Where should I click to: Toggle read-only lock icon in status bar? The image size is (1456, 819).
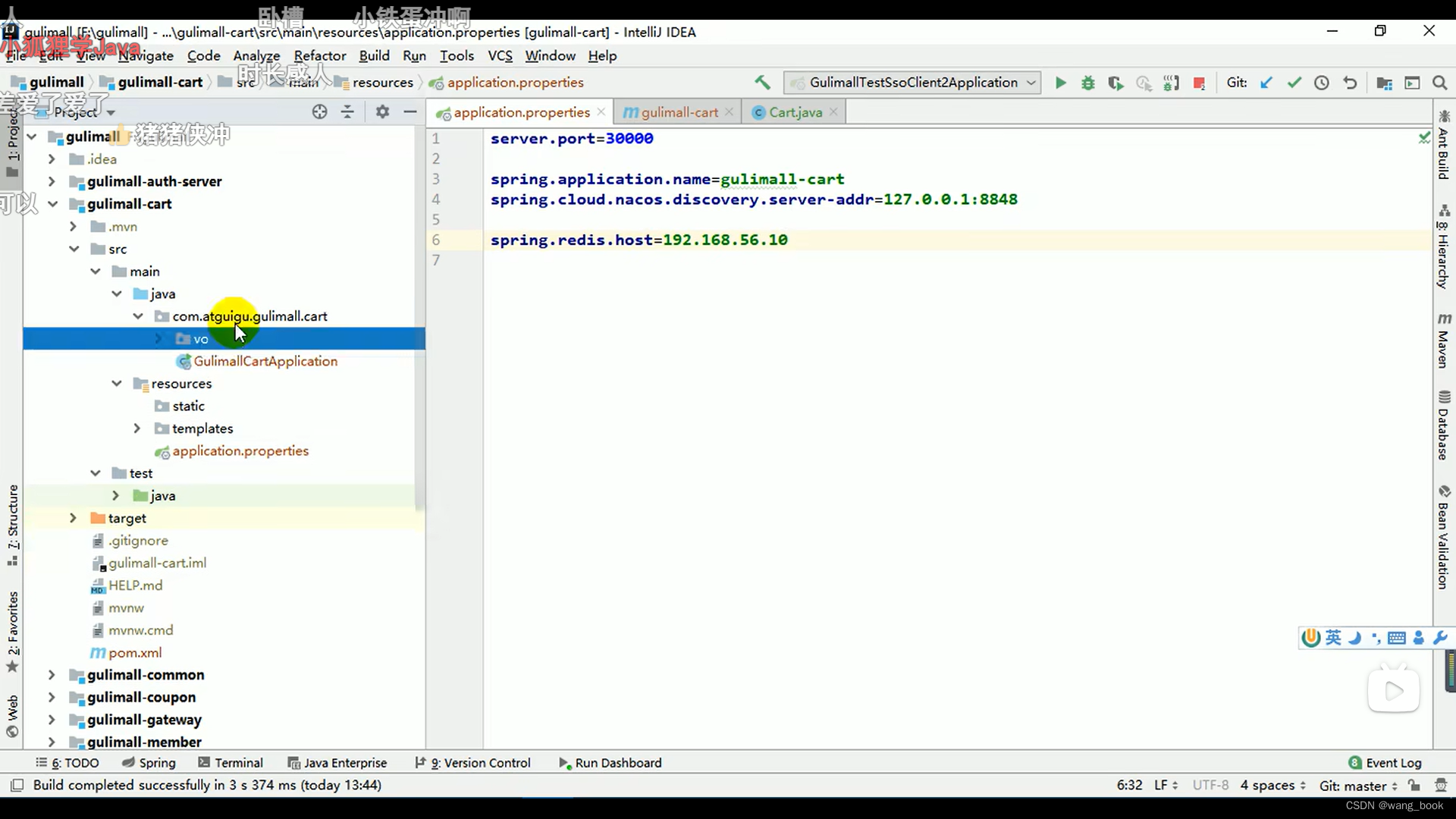1414,785
